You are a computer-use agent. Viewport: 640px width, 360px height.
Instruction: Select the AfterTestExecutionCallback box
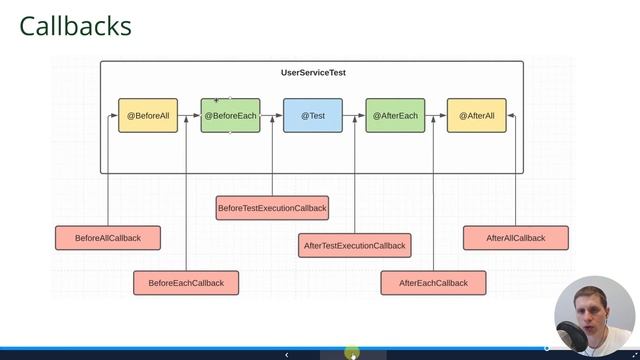(355, 246)
